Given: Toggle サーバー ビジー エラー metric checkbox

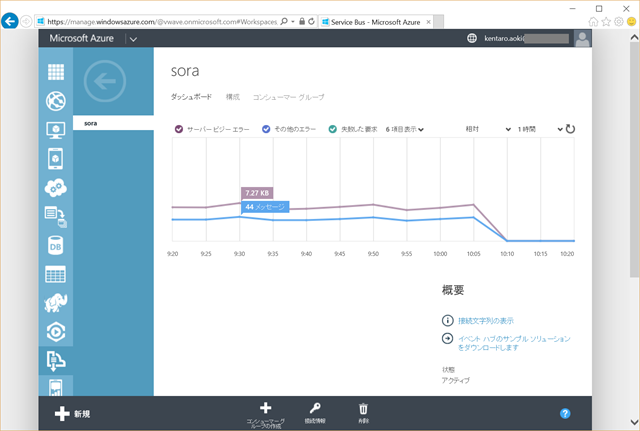Looking at the screenshot, I should 179,129.
